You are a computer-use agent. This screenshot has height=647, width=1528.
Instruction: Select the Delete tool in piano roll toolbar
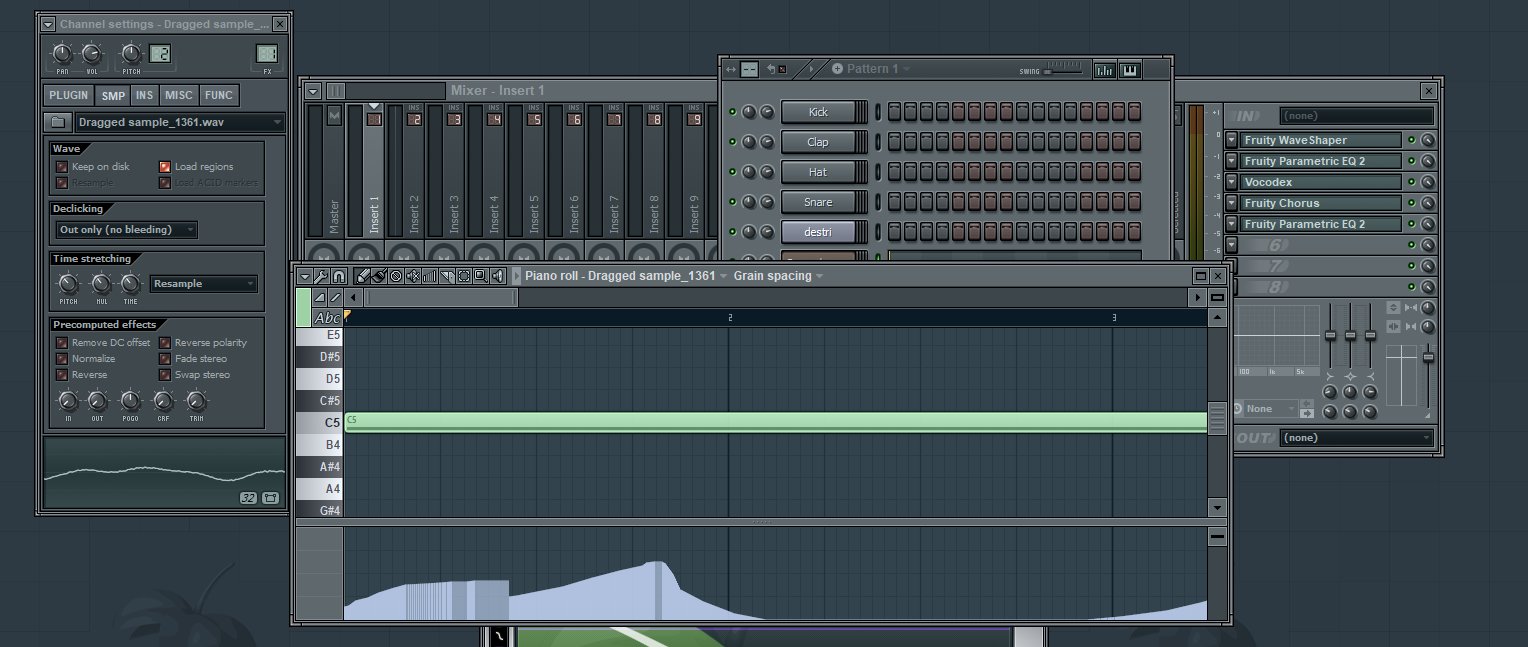pos(396,276)
